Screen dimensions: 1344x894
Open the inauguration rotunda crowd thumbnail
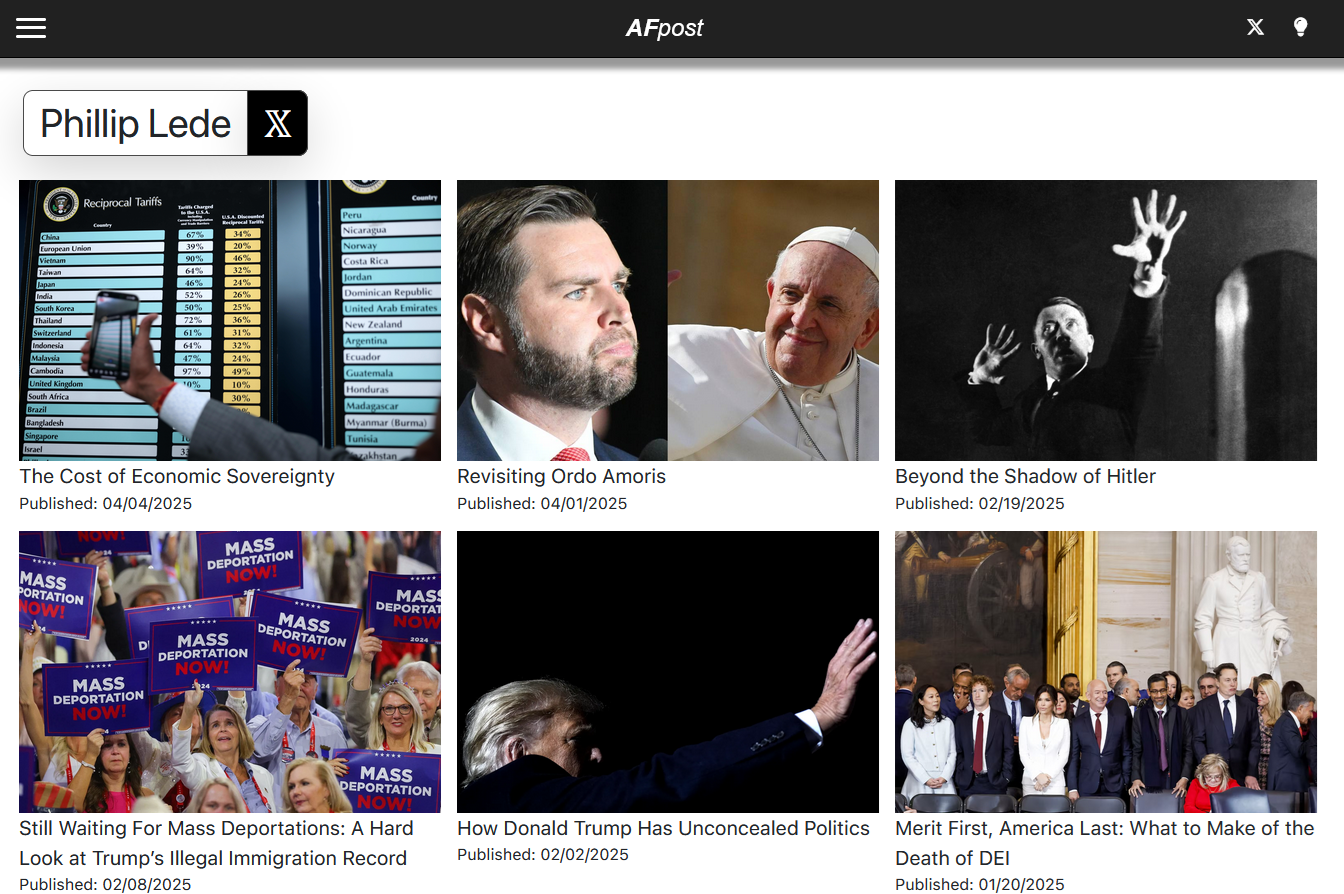point(1106,672)
